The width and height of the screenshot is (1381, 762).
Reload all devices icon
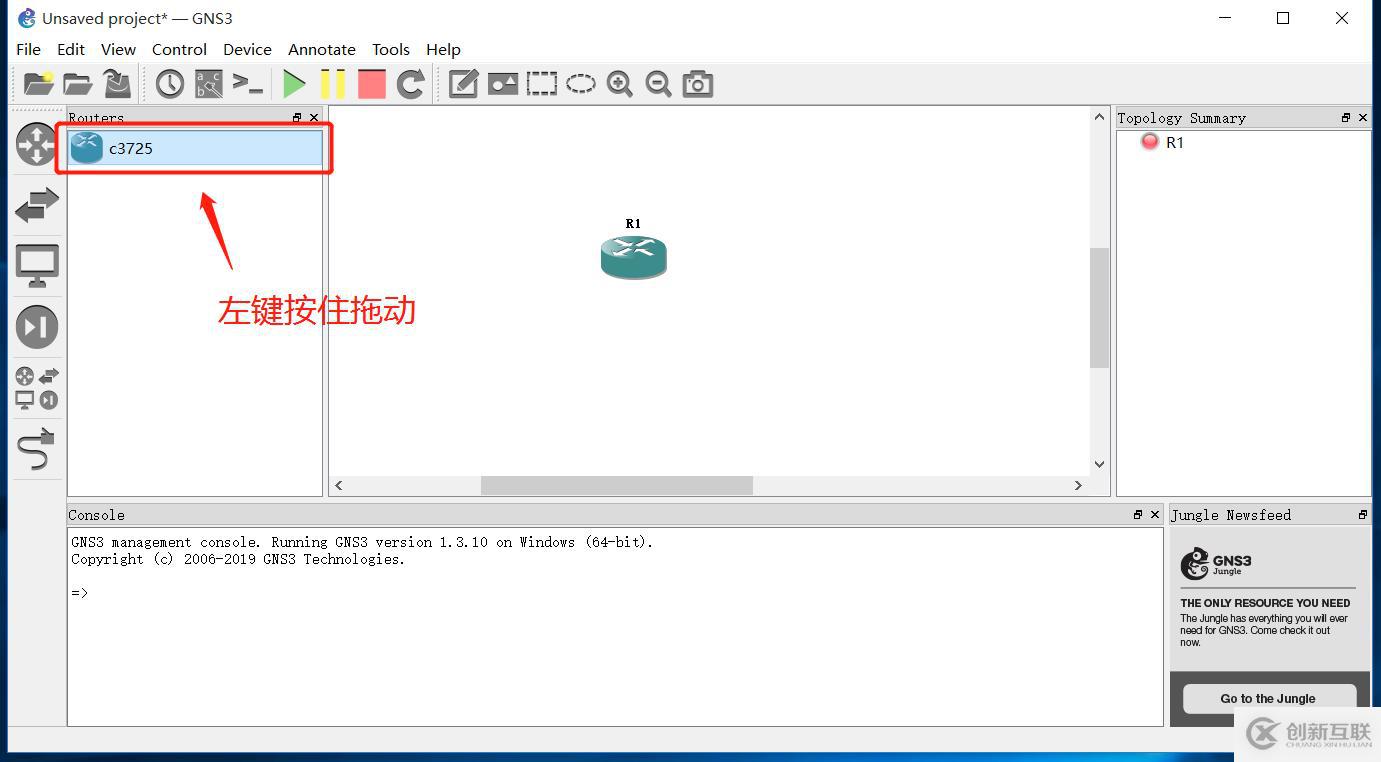pos(410,84)
